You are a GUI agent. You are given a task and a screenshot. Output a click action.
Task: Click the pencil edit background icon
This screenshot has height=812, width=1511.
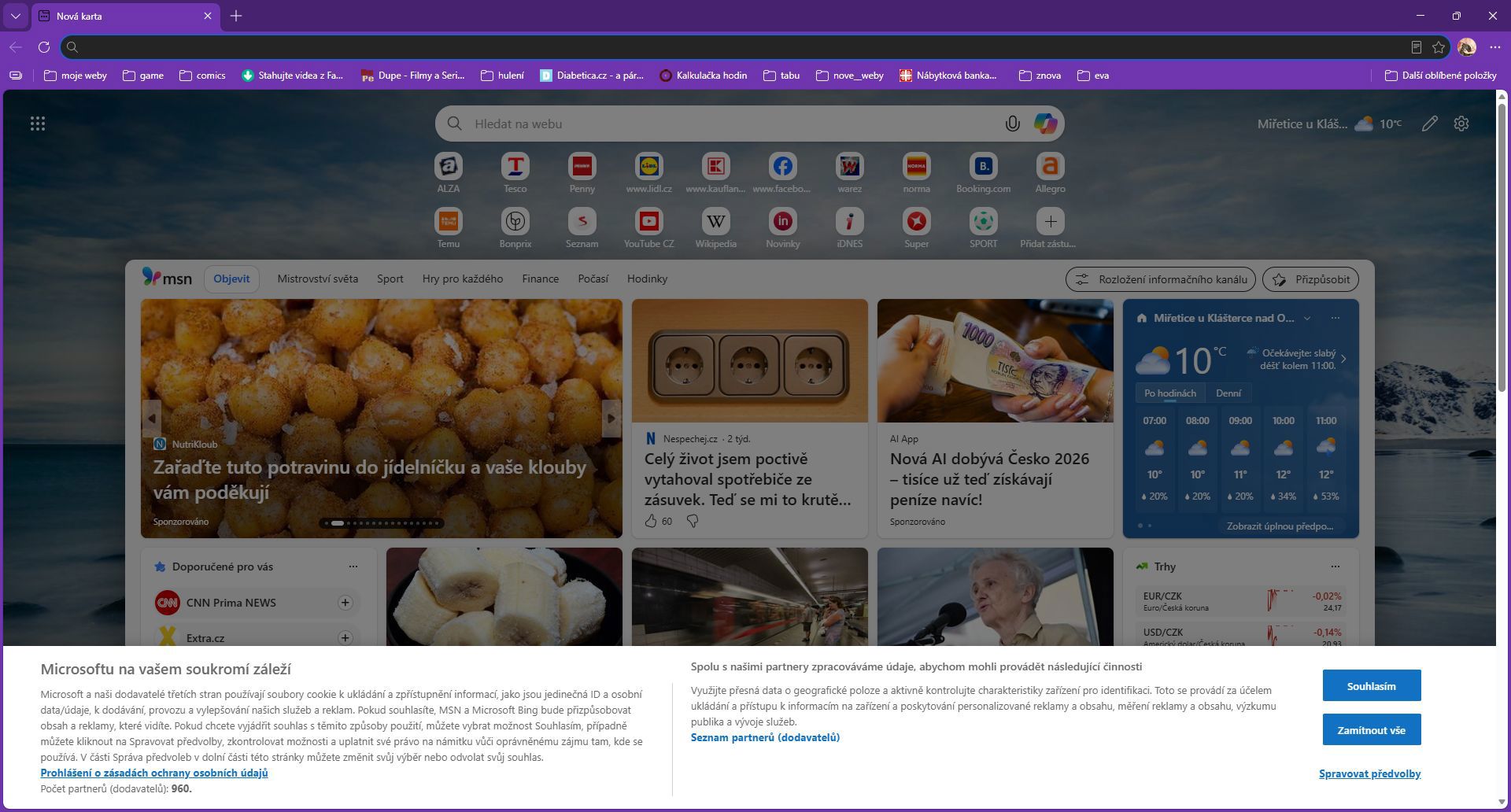(x=1429, y=124)
